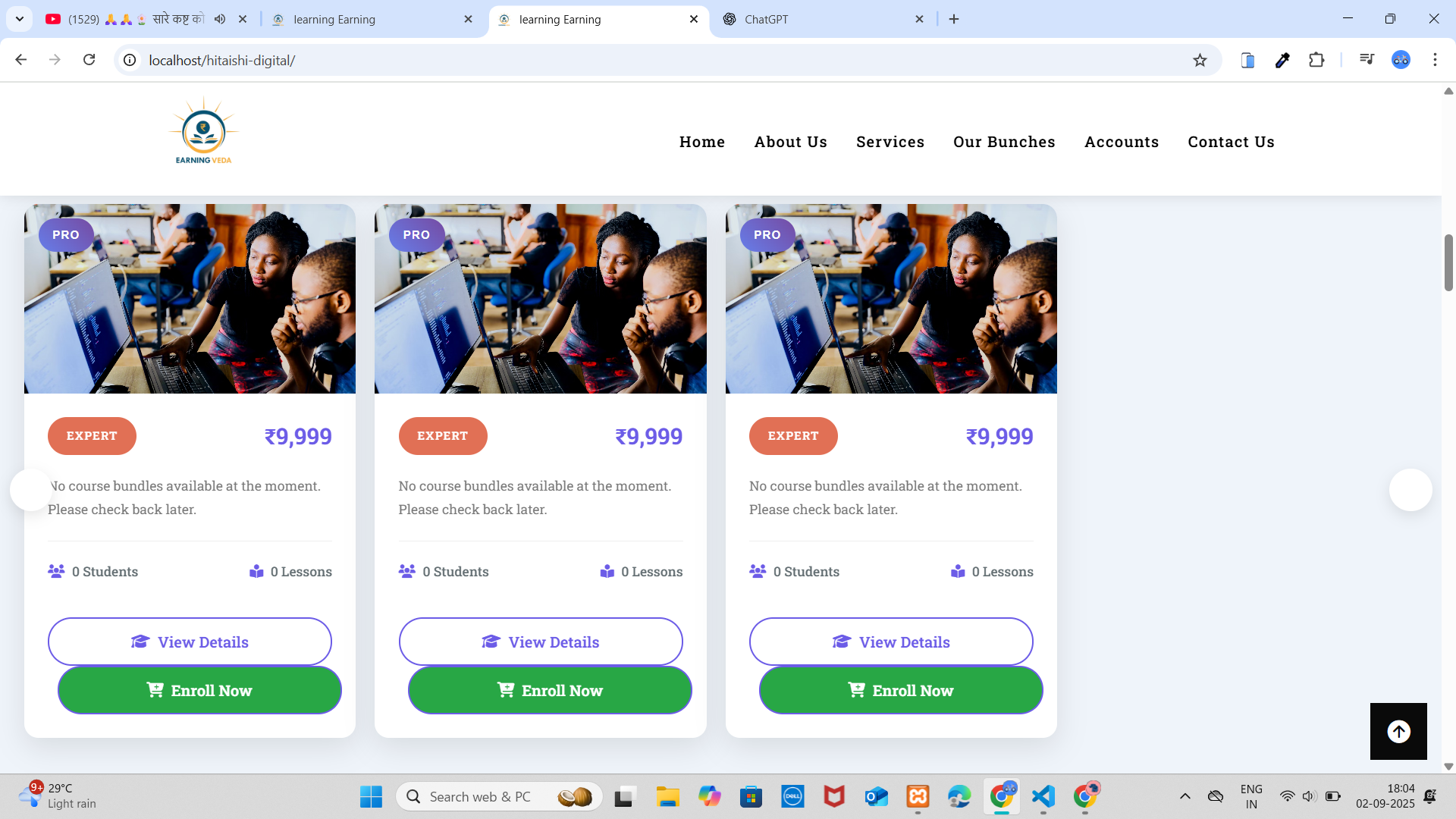Viewport: 1456px width, 819px height.
Task: Click the eyedropper color picker extension
Action: click(1282, 60)
